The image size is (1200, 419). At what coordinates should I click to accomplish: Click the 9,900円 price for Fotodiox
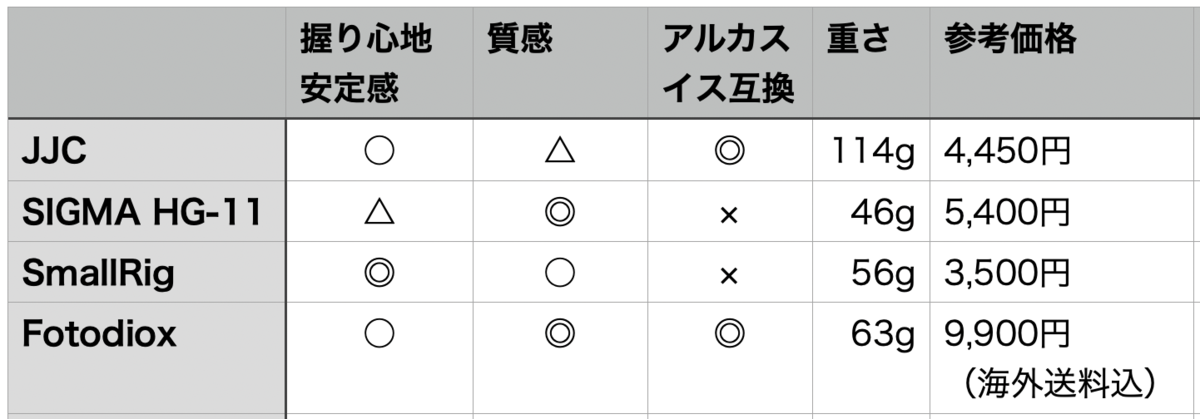pos(1007,334)
